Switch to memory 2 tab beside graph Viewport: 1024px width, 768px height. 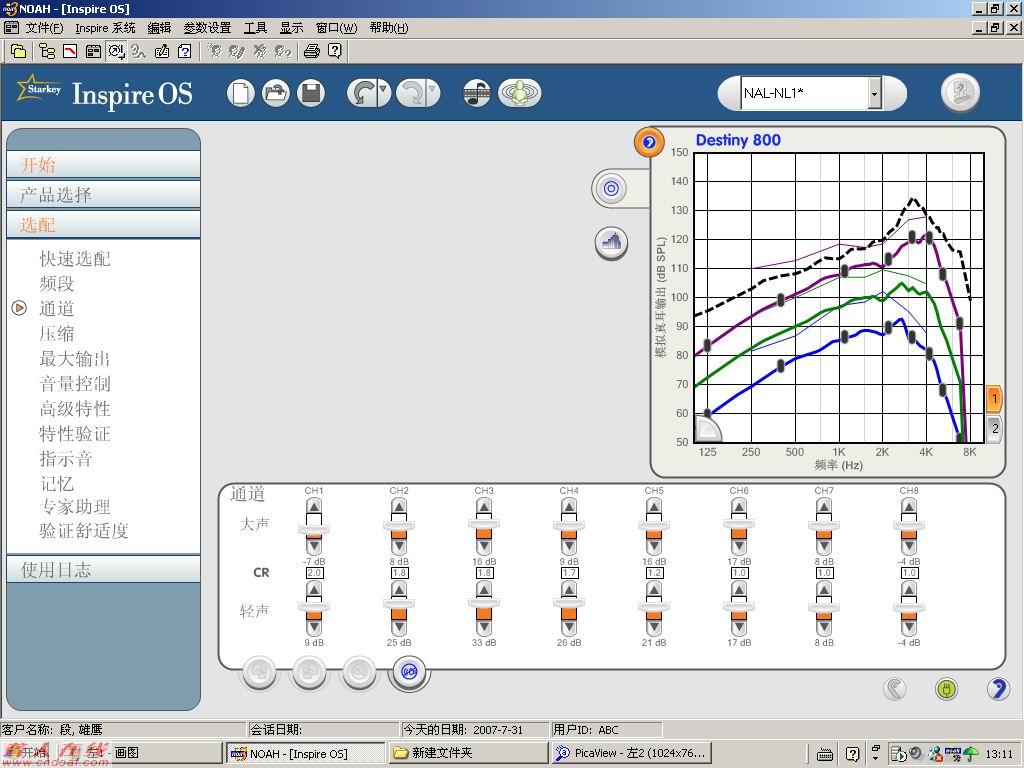click(x=994, y=429)
